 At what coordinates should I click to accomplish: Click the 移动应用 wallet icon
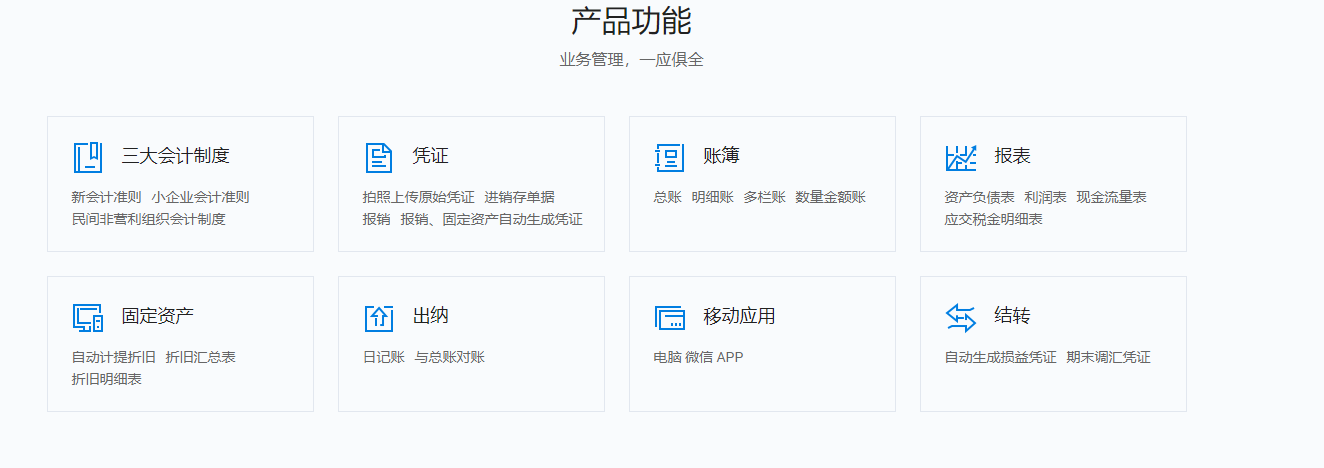coord(670,317)
